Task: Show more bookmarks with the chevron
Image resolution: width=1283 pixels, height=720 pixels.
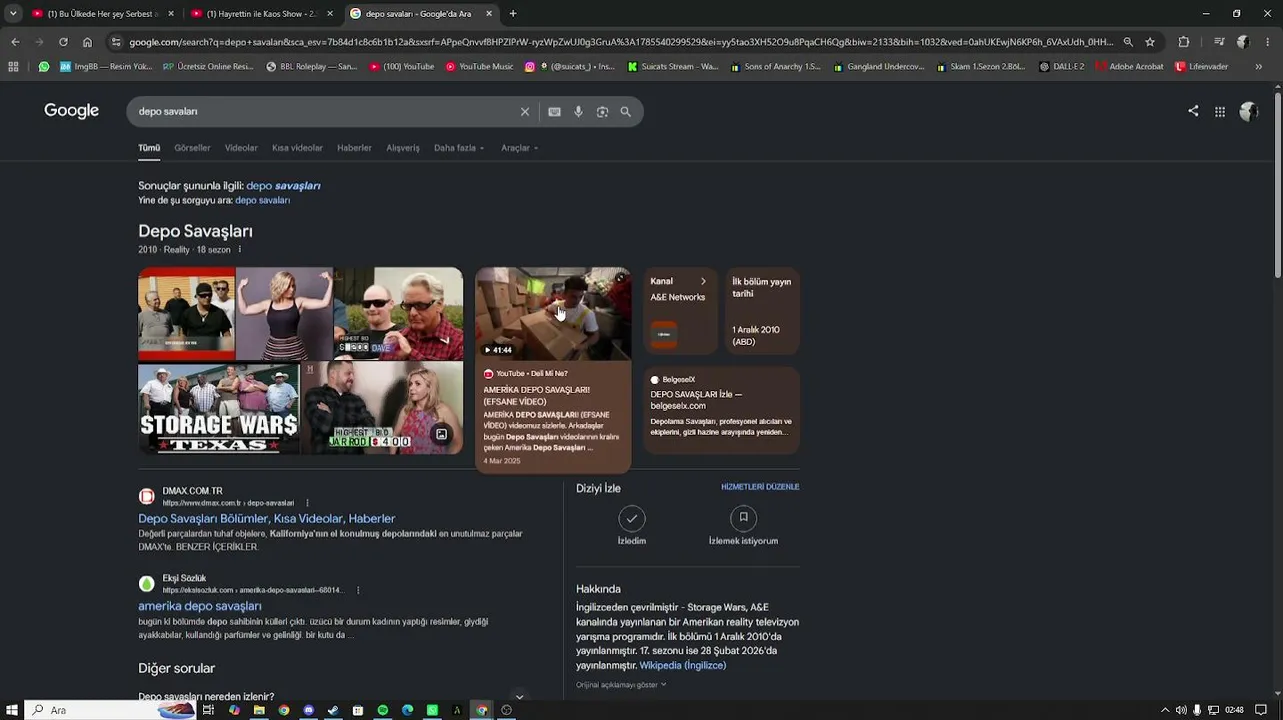Action: coord(1258,67)
